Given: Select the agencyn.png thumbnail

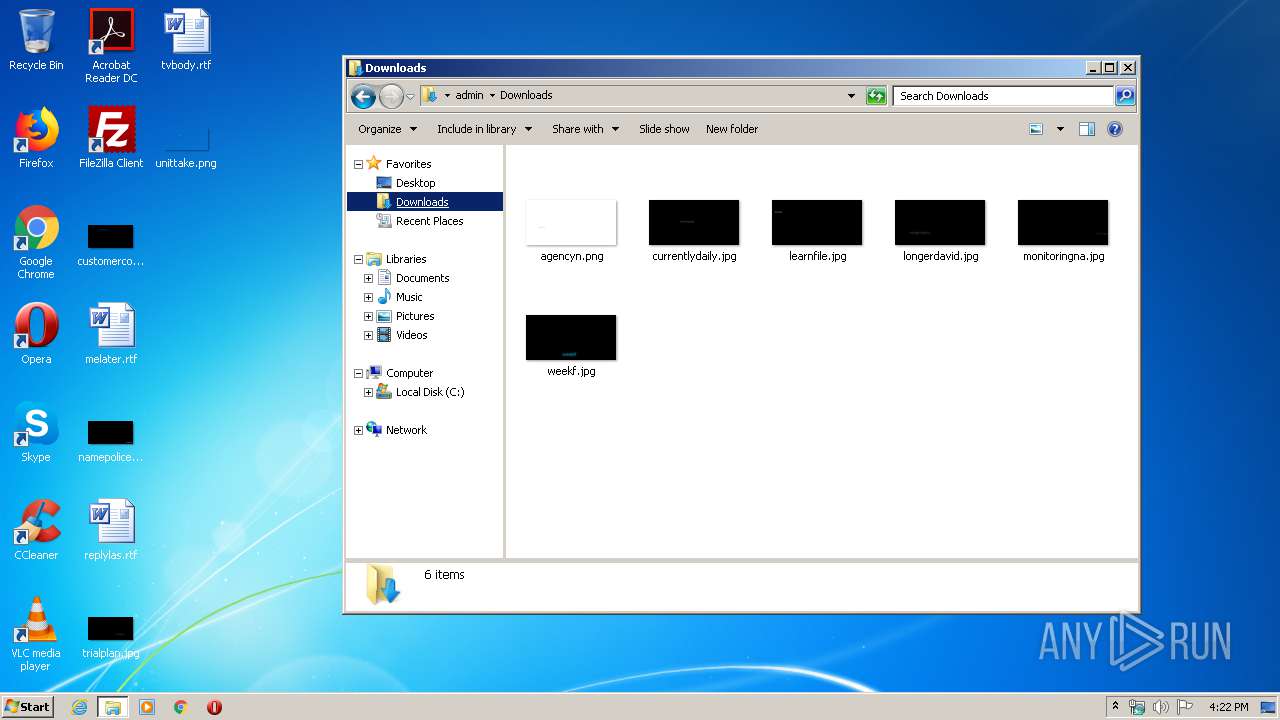Looking at the screenshot, I should pos(571,222).
